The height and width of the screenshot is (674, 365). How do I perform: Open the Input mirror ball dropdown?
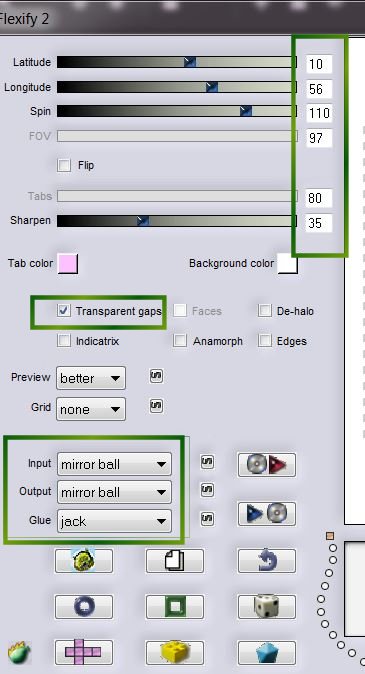(114, 464)
